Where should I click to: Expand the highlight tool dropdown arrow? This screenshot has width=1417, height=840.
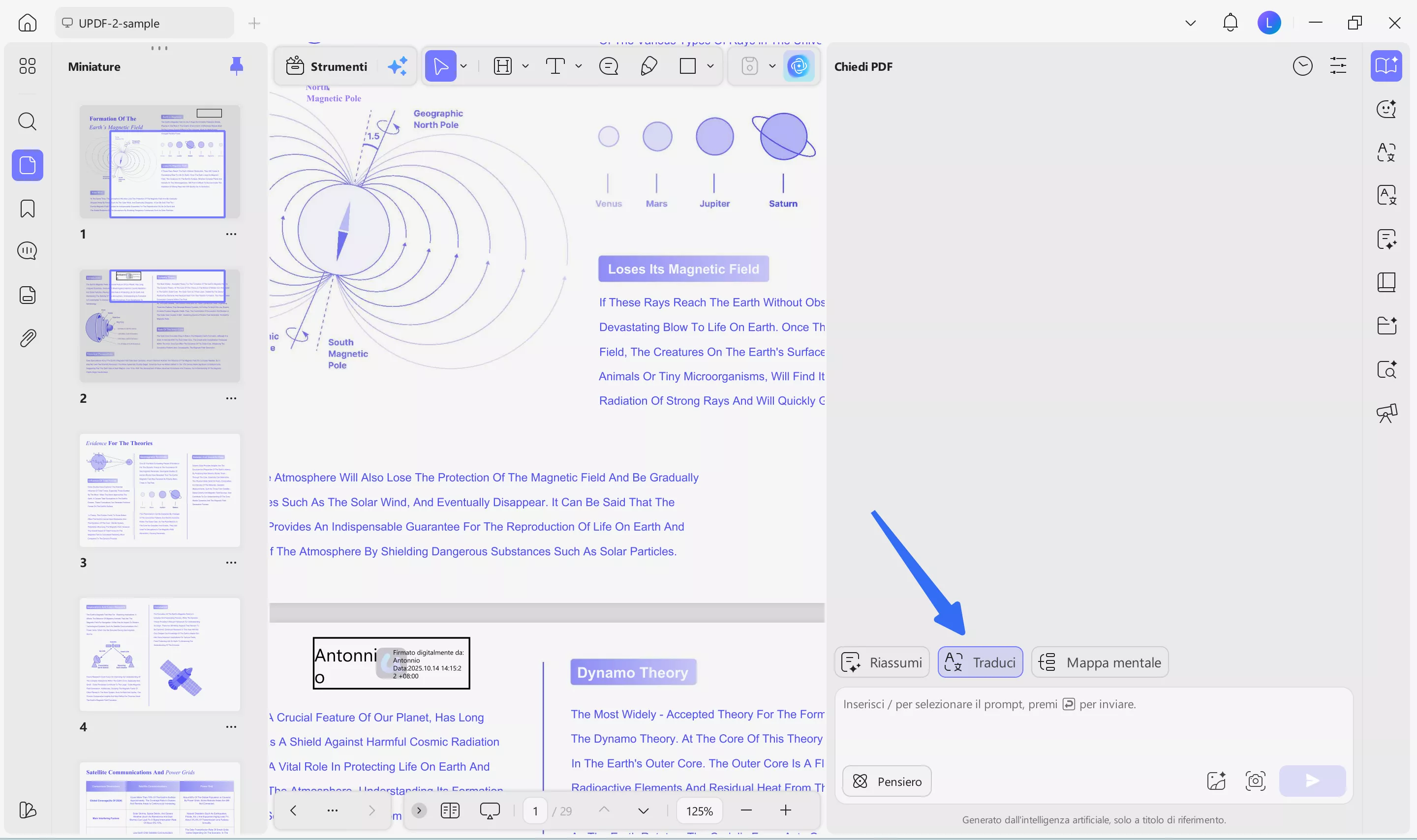[x=525, y=66]
